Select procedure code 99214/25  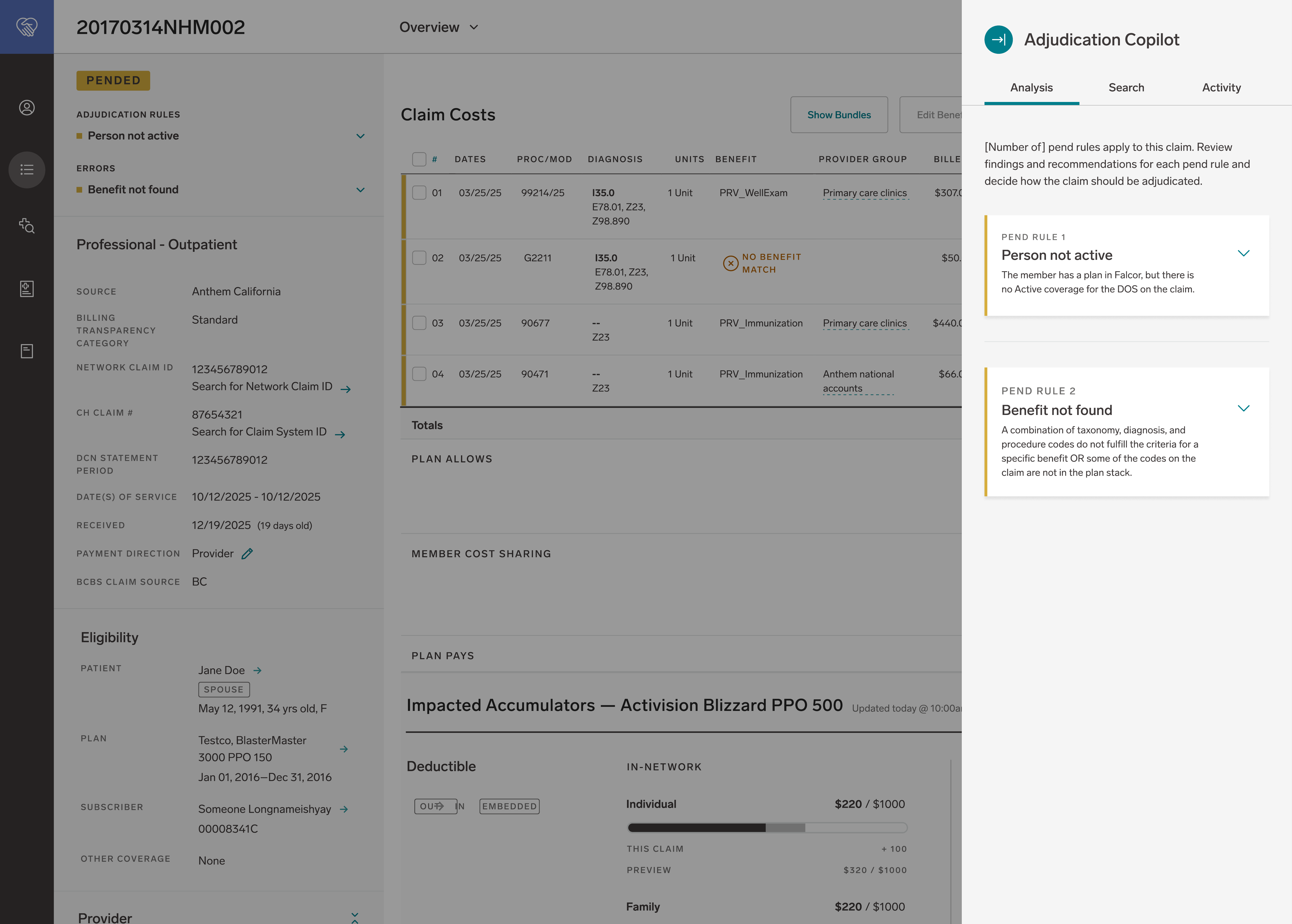(x=542, y=193)
